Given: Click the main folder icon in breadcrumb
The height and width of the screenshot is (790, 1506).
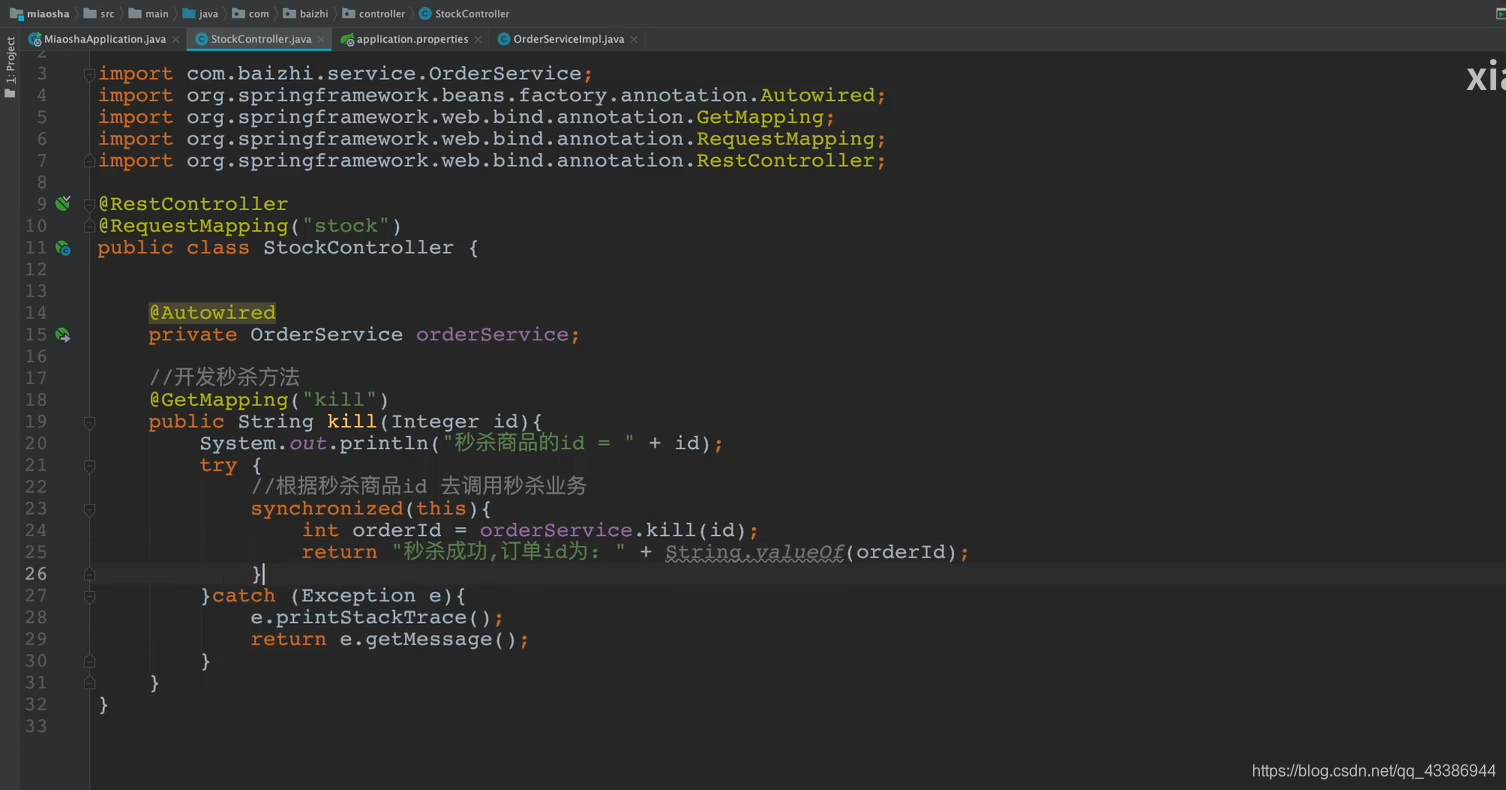Looking at the screenshot, I should tap(135, 14).
